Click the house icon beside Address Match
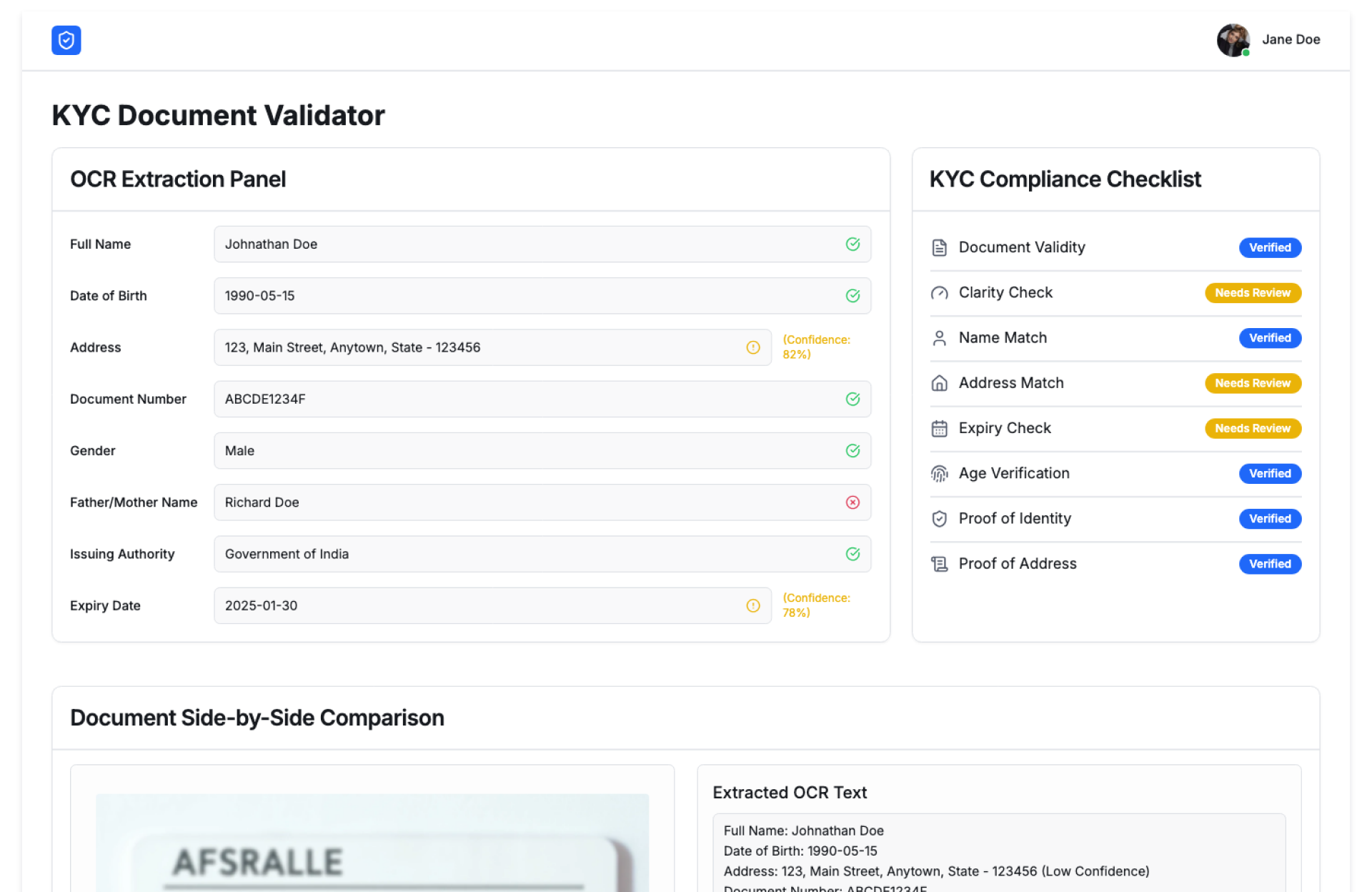 point(939,383)
